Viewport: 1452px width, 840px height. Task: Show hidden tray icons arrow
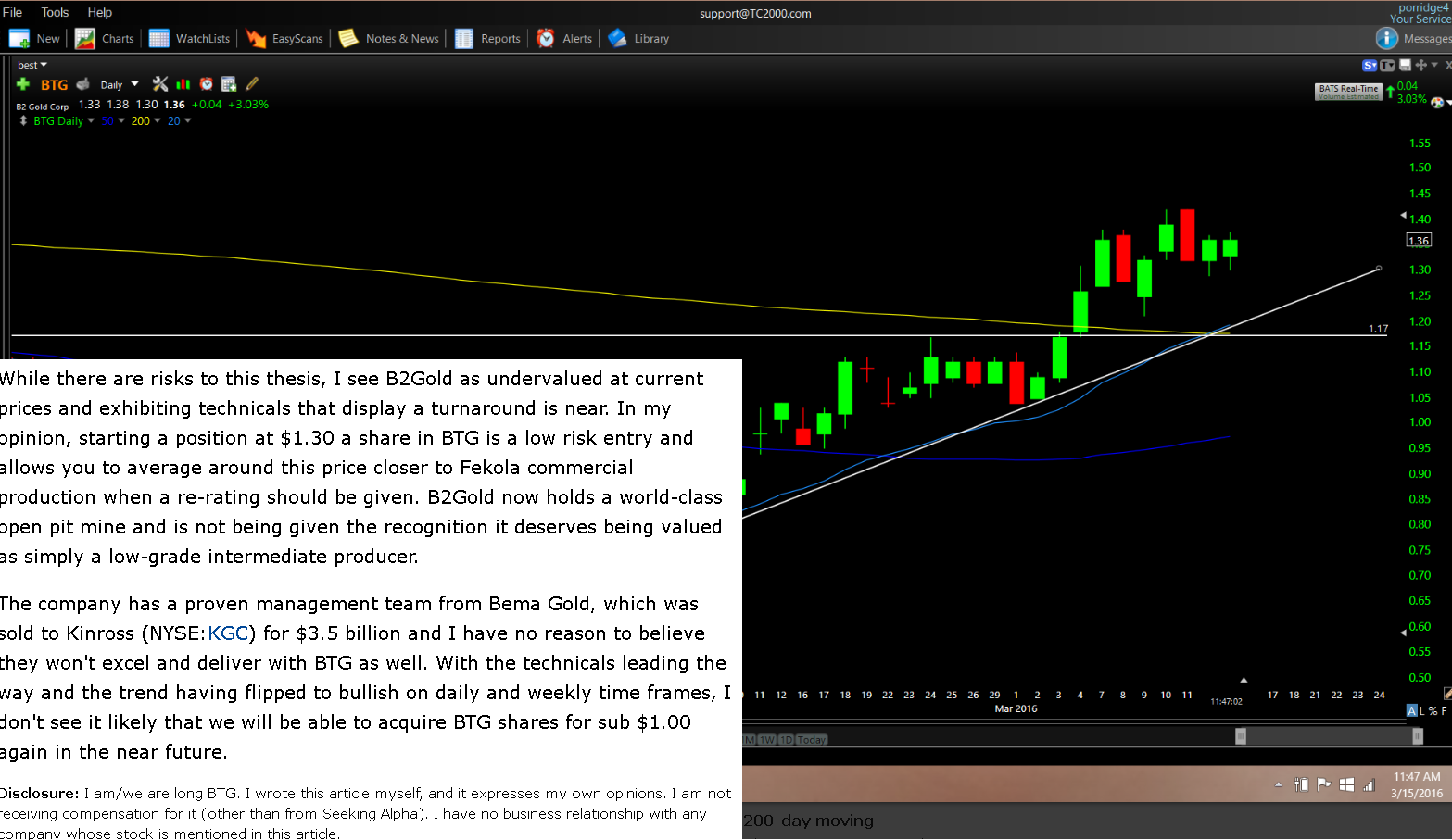pyautogui.click(x=1279, y=785)
